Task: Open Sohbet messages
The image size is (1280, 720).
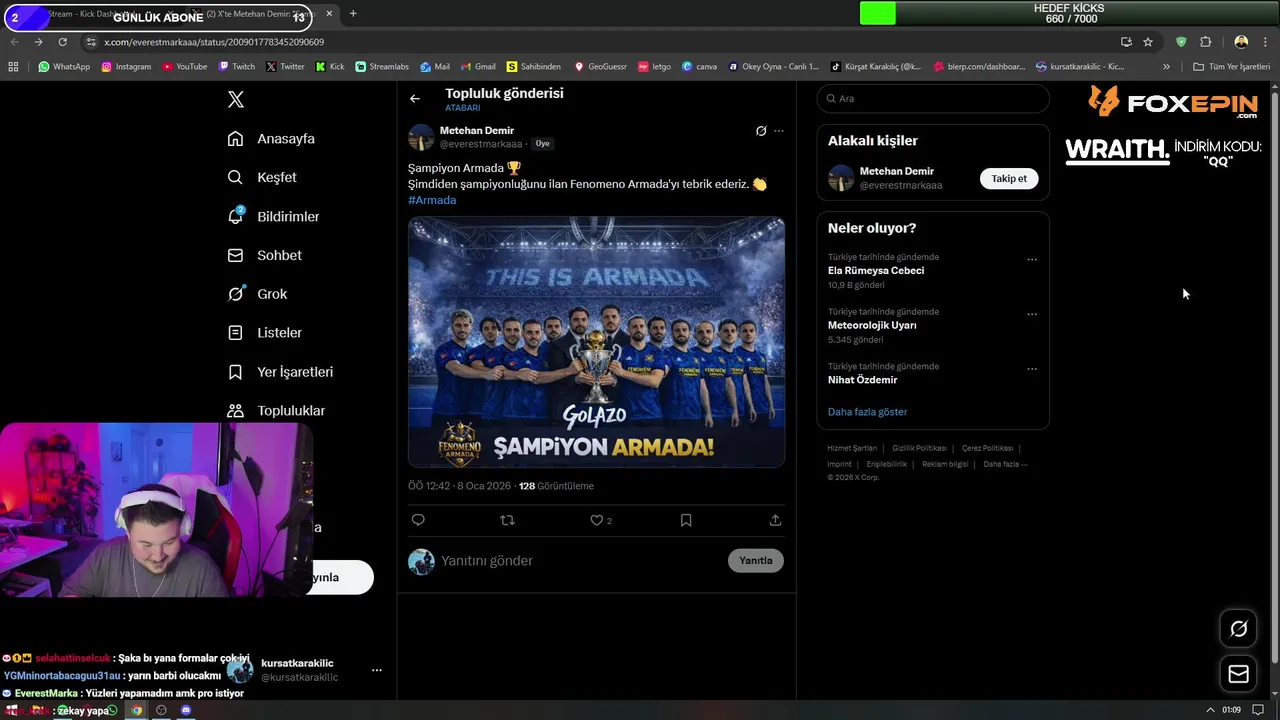Action: click(264, 255)
